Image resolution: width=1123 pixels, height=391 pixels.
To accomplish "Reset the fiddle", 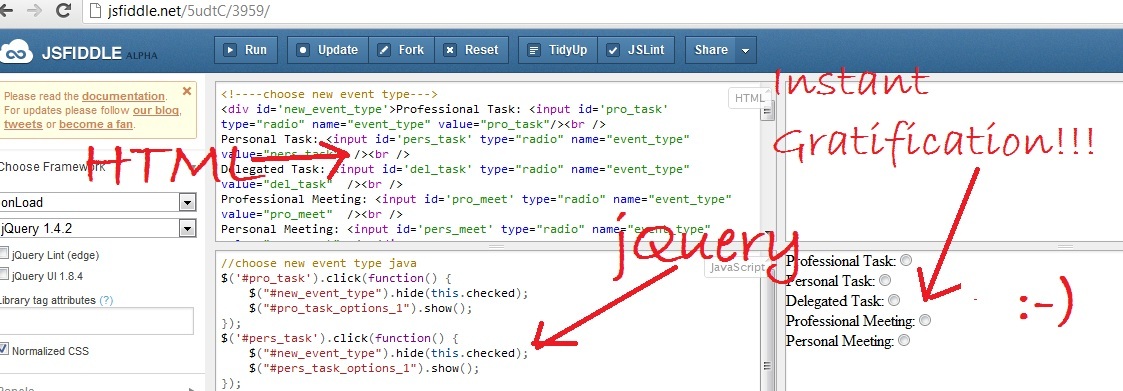I will (x=471, y=50).
